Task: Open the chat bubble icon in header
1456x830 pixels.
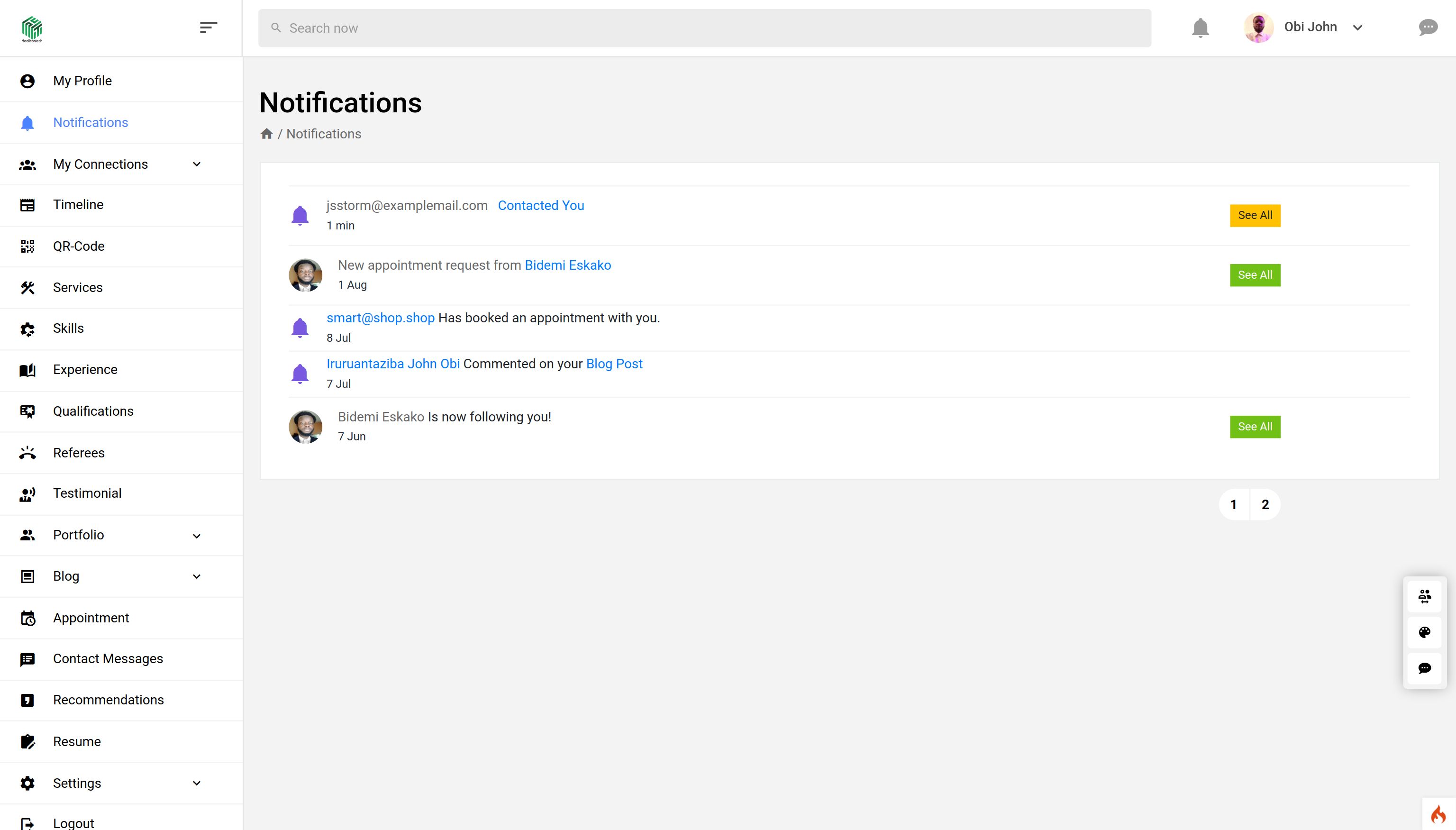Action: pyautogui.click(x=1428, y=27)
